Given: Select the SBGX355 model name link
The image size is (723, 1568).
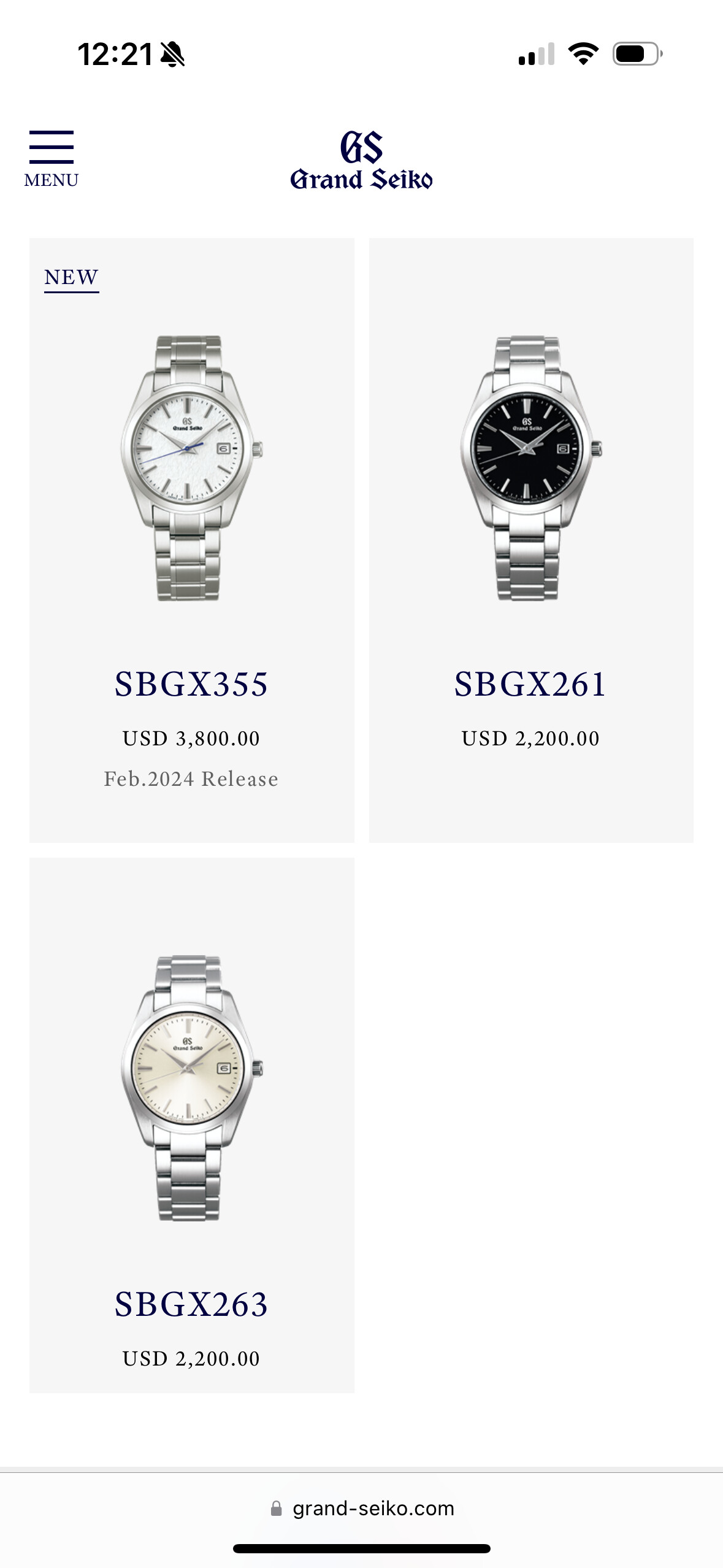Looking at the screenshot, I should click(x=191, y=684).
